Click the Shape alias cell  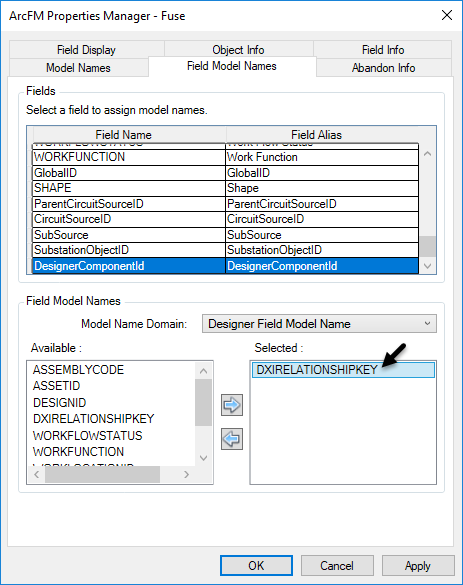point(322,188)
